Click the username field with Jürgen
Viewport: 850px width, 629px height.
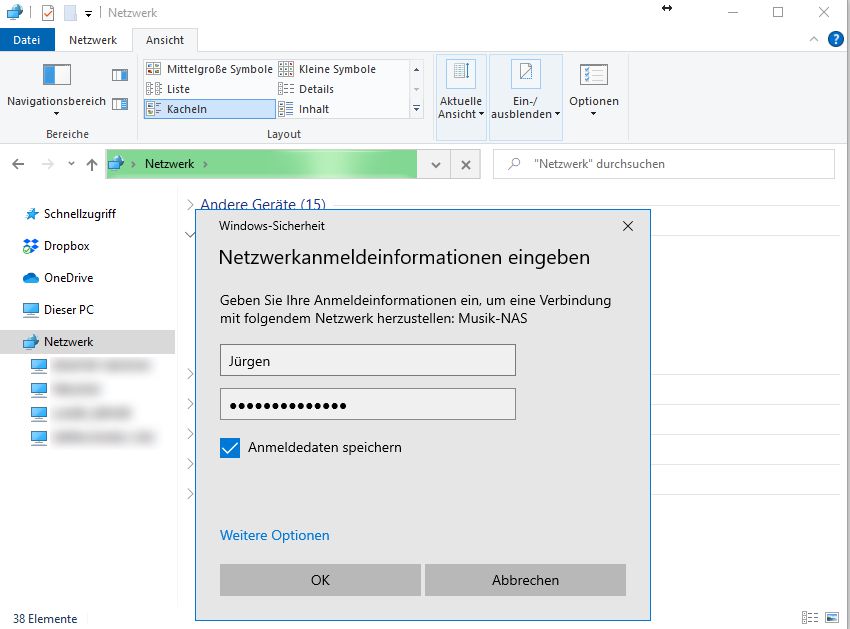[368, 360]
